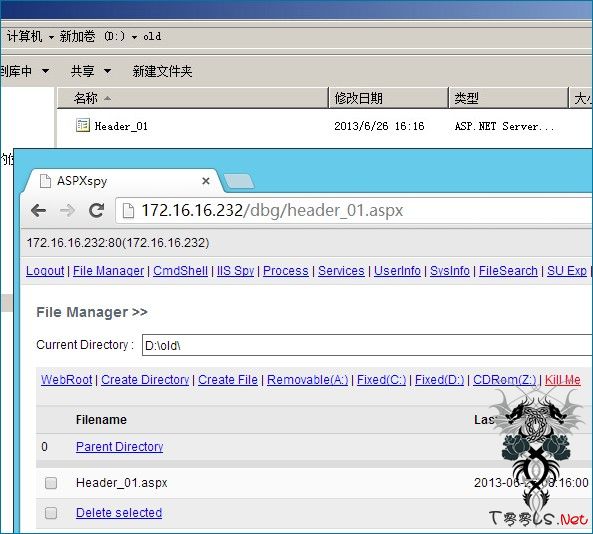Image resolution: width=593 pixels, height=534 pixels.
Task: Click the Header_01 file icon in Explorer
Action: click(x=82, y=125)
